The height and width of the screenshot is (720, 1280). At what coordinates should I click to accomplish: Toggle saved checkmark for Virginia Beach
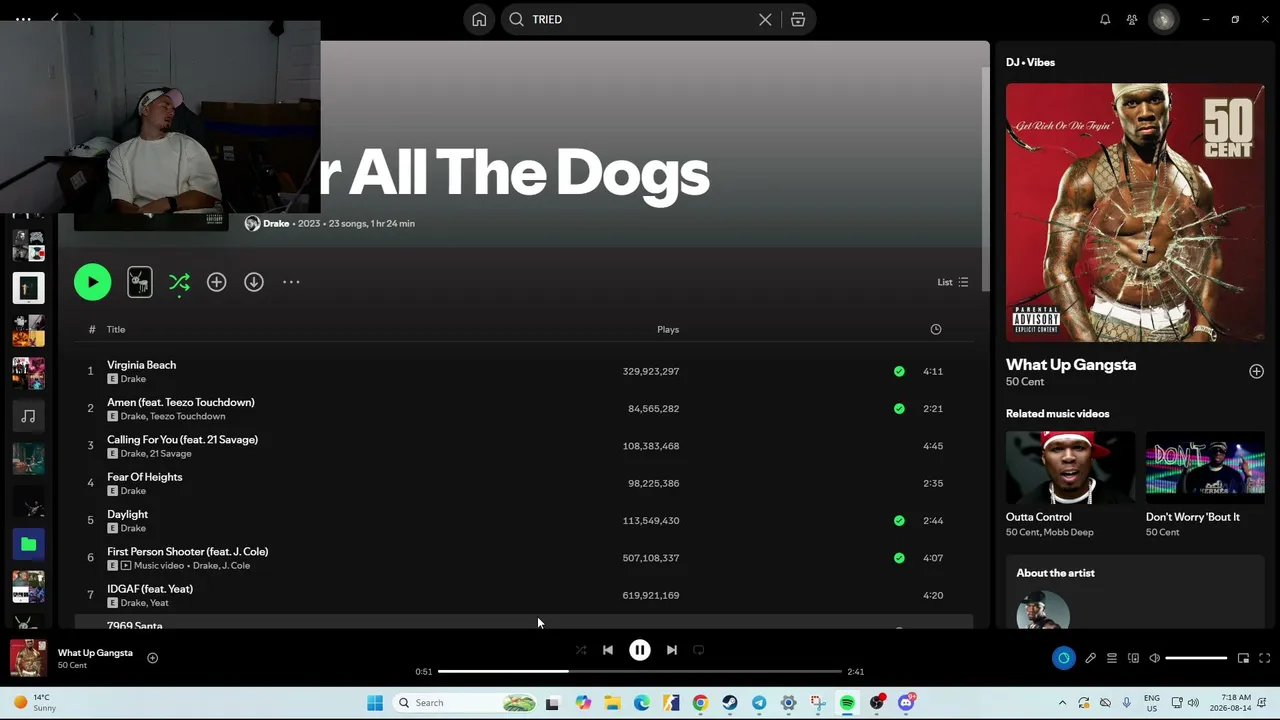click(899, 371)
